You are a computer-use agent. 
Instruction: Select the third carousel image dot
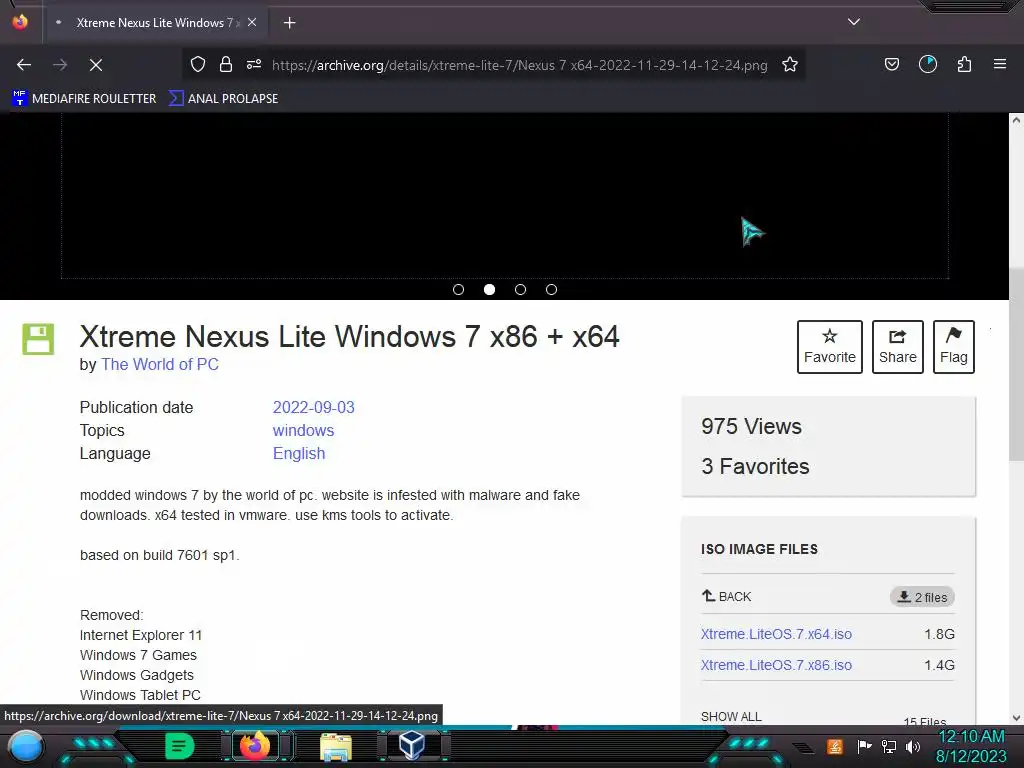[520, 289]
